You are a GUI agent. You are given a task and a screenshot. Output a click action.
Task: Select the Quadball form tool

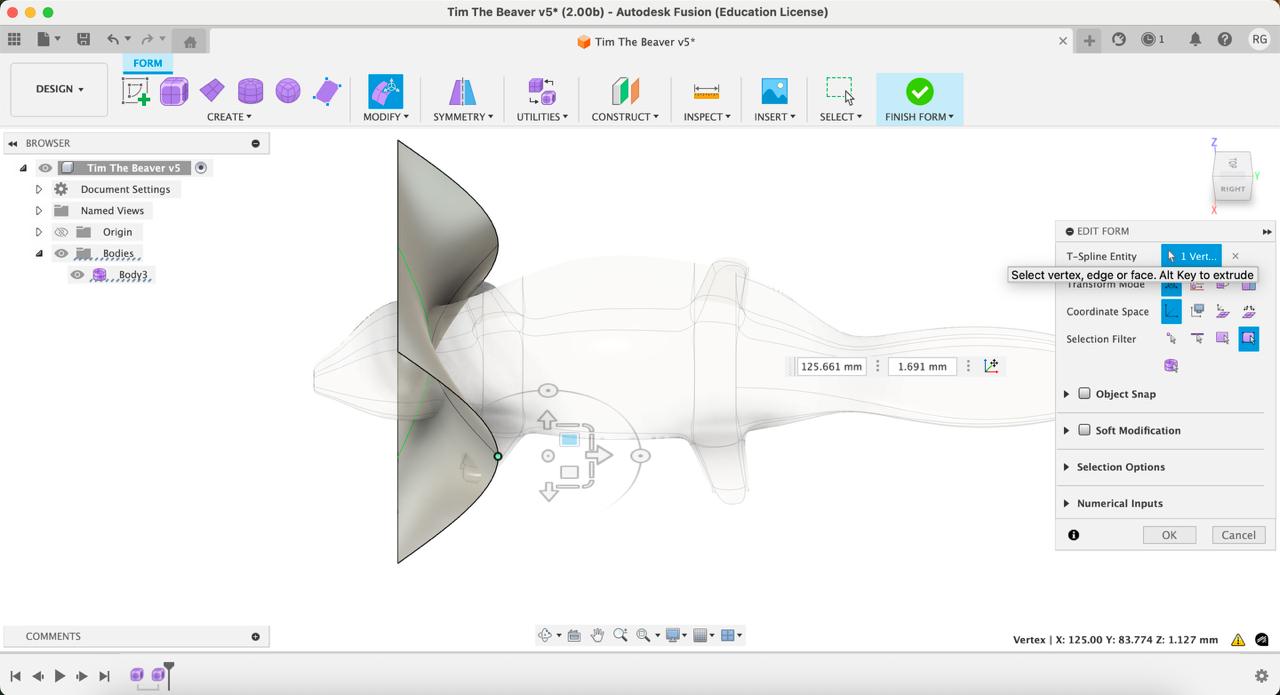click(x=288, y=91)
